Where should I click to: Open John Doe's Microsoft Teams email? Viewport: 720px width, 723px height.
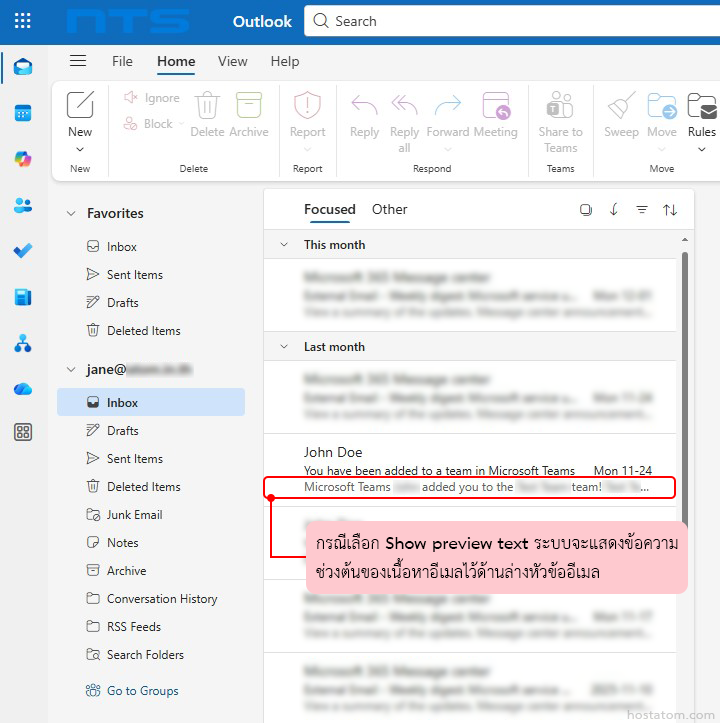(470, 470)
